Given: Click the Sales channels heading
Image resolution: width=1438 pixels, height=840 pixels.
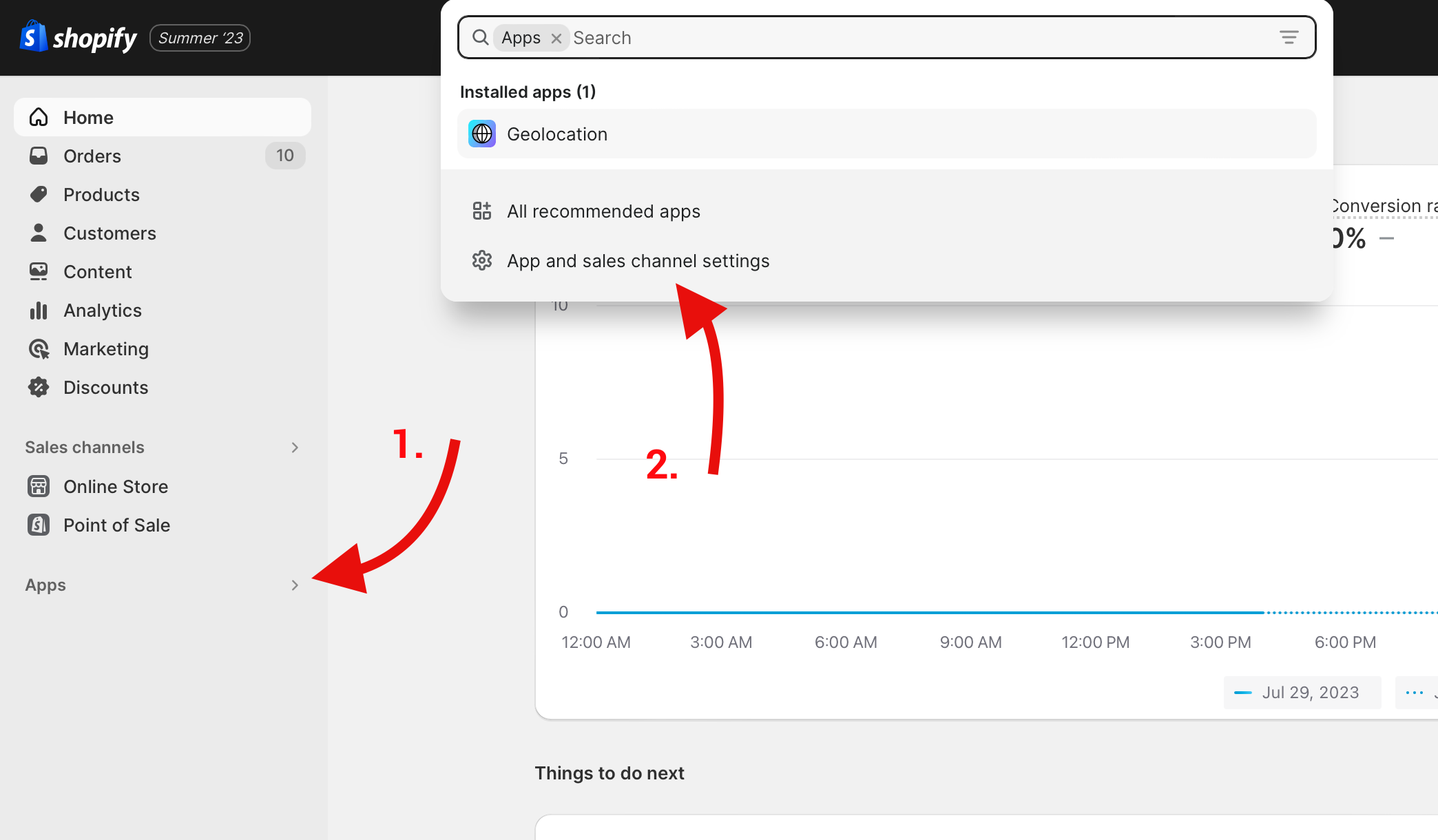Looking at the screenshot, I should 85,448.
